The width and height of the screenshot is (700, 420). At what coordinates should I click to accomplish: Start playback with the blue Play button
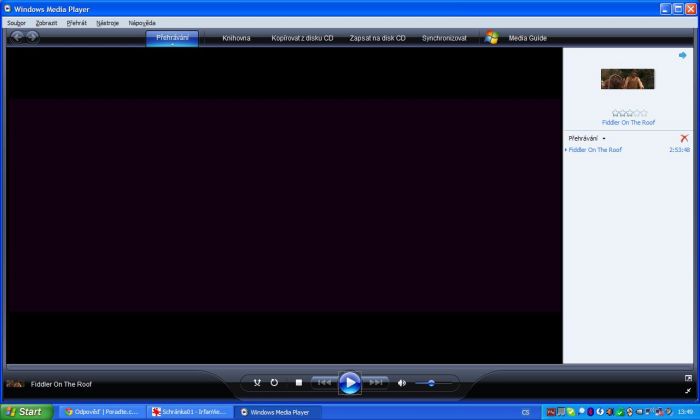[x=350, y=383]
